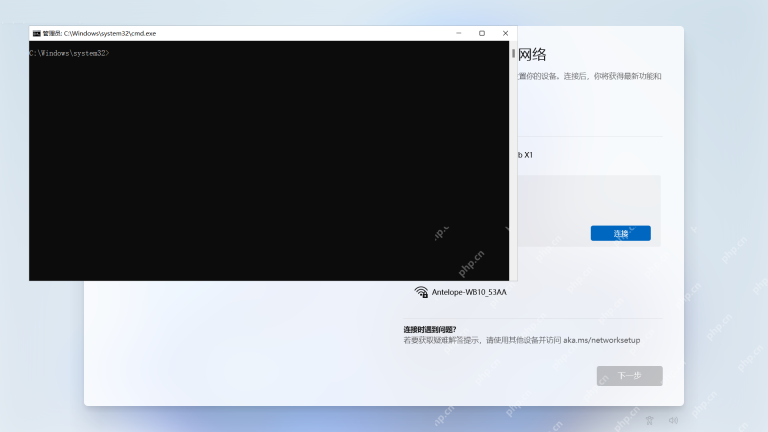Select the Antelope-WB10_53AA Wi-Fi icon

421,292
